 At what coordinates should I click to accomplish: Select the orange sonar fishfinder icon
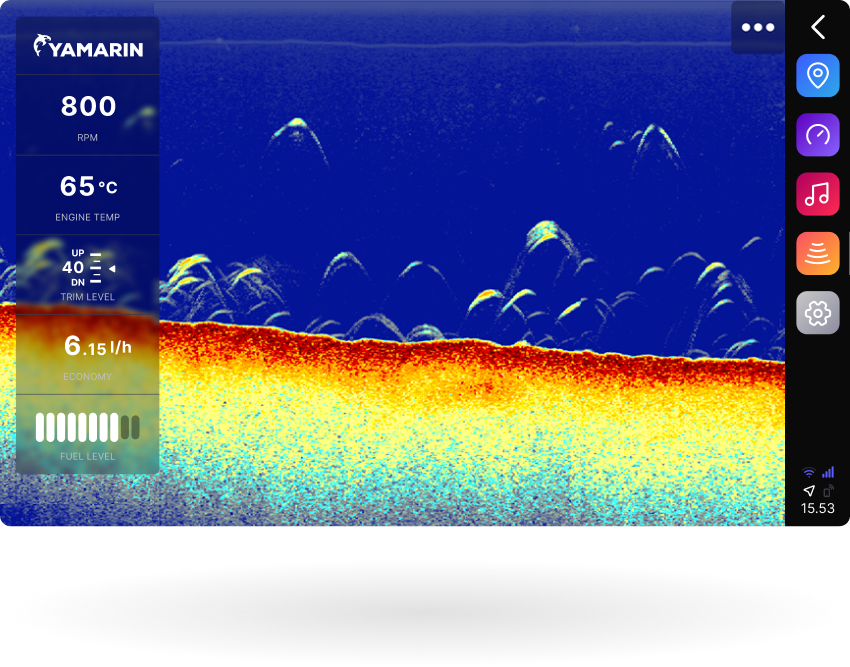(x=817, y=253)
